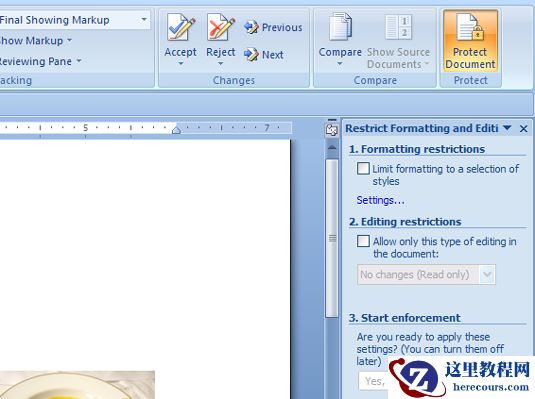Screen dimensions: 535x399
Task: Open the Compare documents icon
Action: [x=340, y=27]
